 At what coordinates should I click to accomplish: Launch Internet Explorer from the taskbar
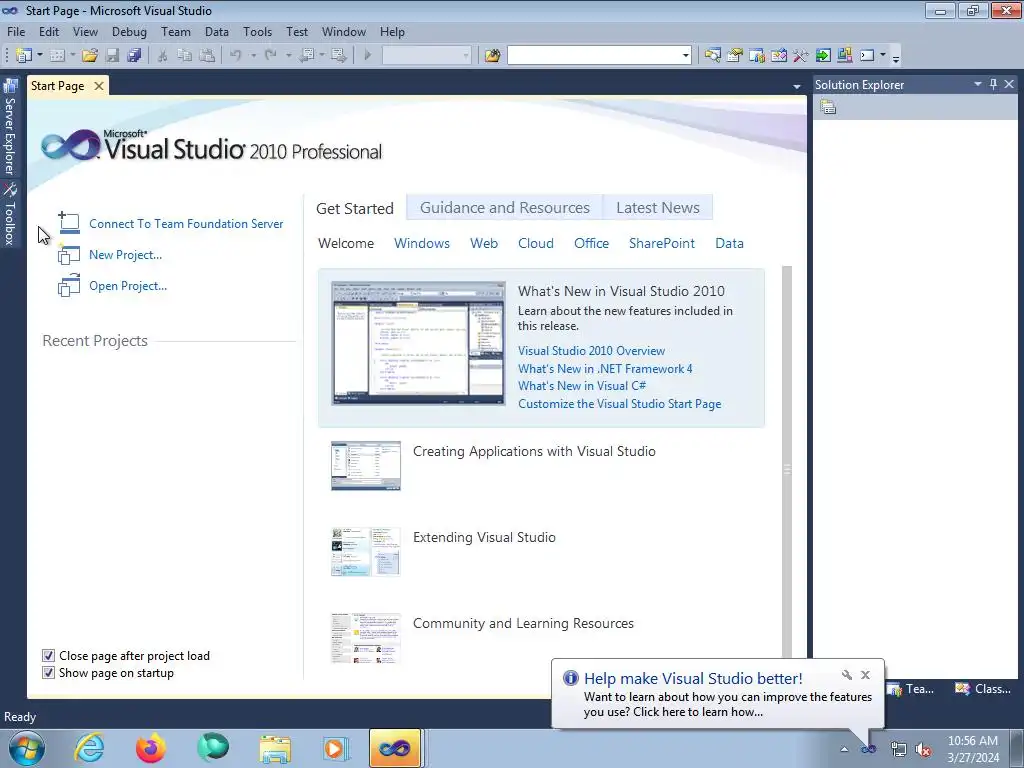pos(89,748)
